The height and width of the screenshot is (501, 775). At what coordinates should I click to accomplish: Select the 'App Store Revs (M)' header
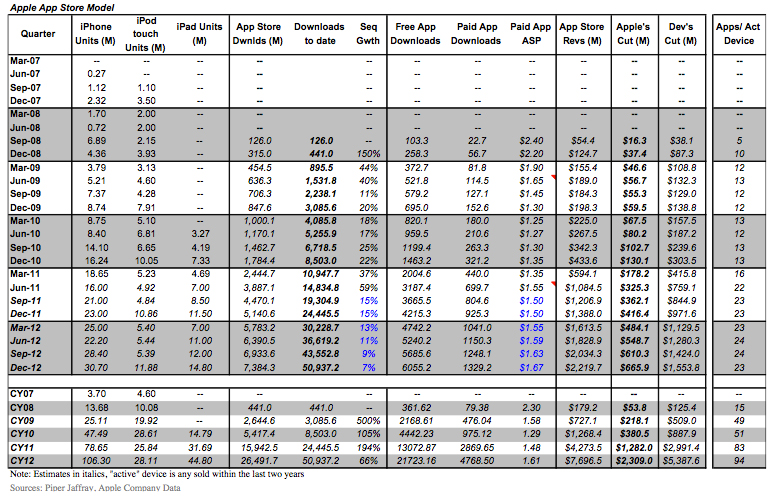pyautogui.click(x=582, y=34)
